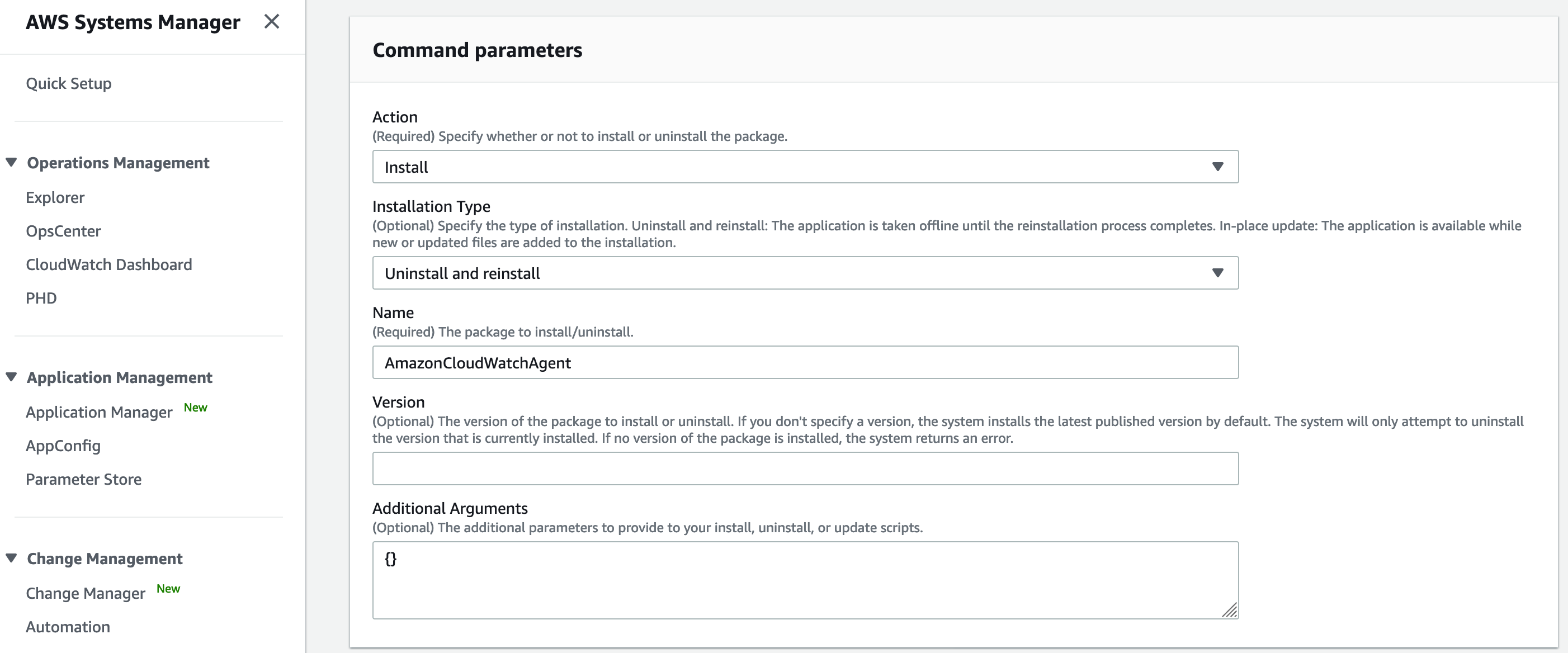This screenshot has height=653, width=1568.
Task: Open the Installation Type dropdown
Action: pos(805,273)
